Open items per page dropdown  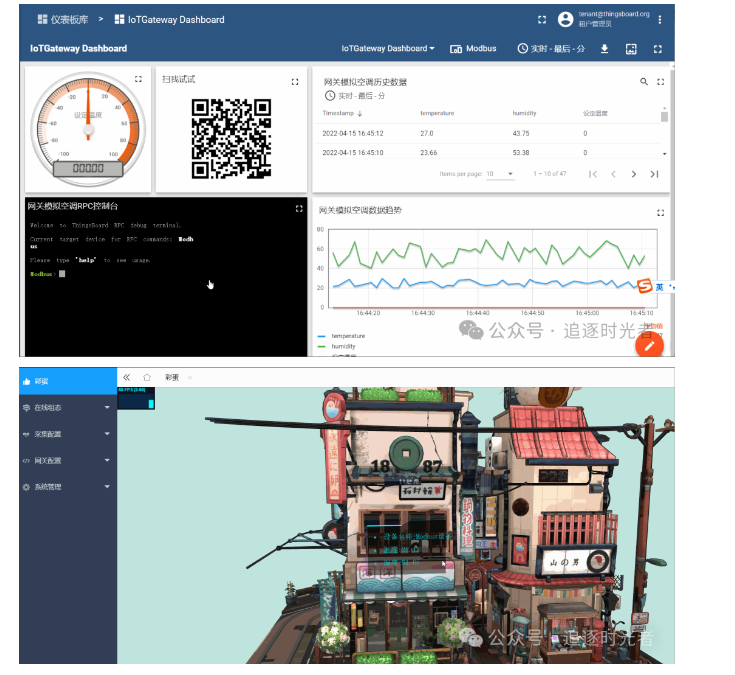point(500,174)
